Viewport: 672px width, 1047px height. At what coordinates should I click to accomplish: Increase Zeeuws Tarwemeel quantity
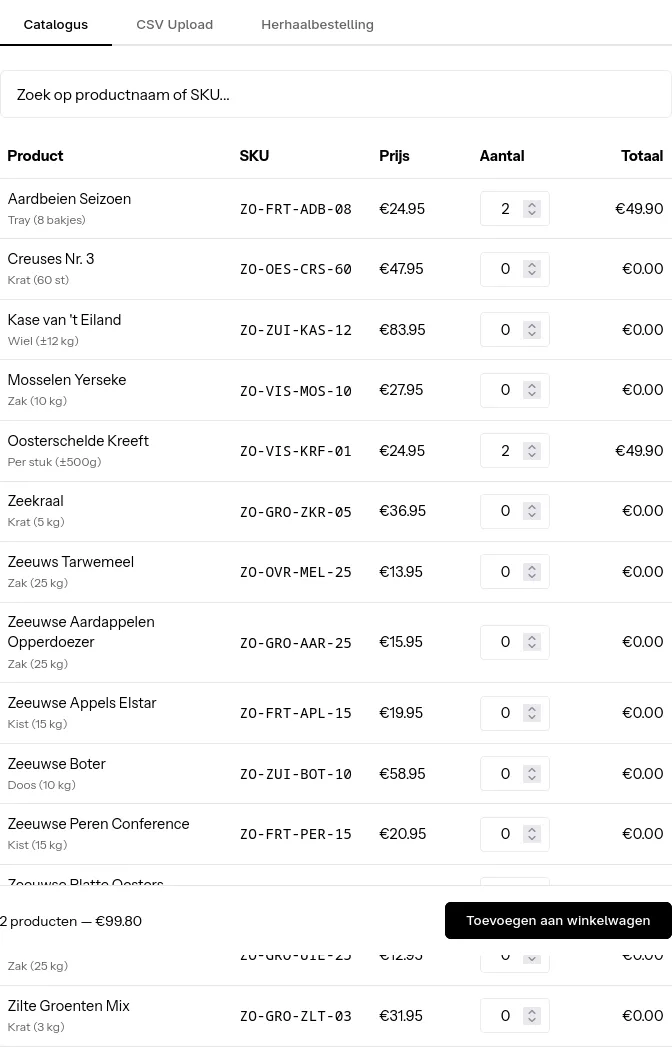(531, 567)
